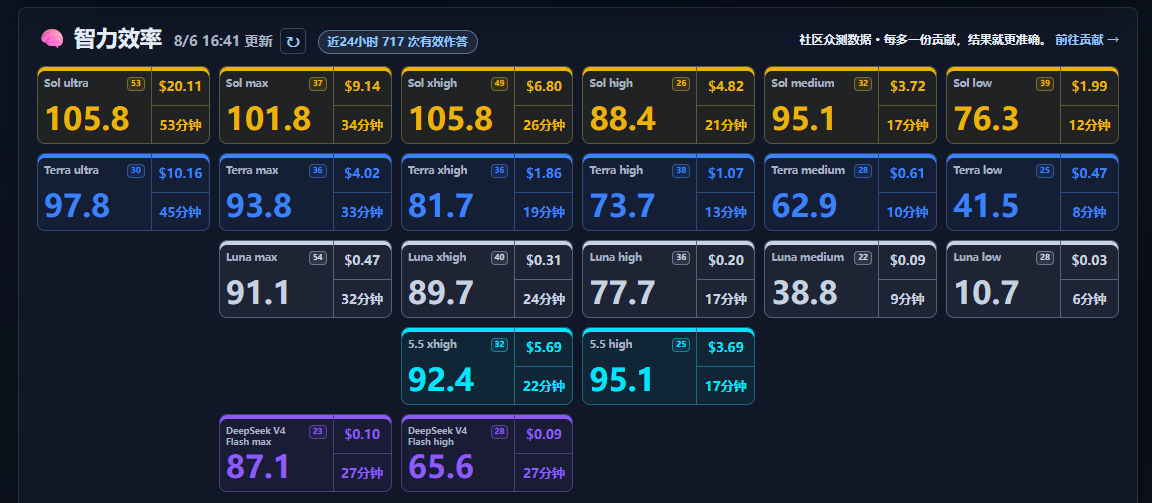The width and height of the screenshot is (1152, 503).
Task: Click the 24-hour valid answers pill
Action: (x=397, y=42)
